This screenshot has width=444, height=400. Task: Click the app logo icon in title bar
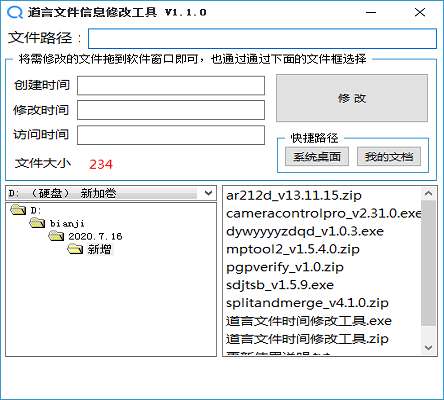[15, 12]
